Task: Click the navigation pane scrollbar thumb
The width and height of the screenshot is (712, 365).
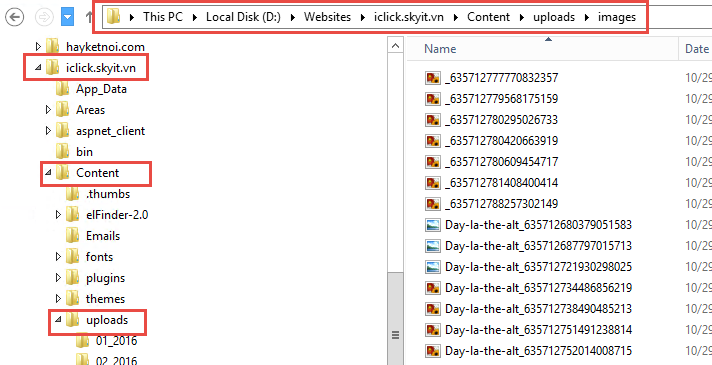Action: pyautogui.click(x=396, y=318)
